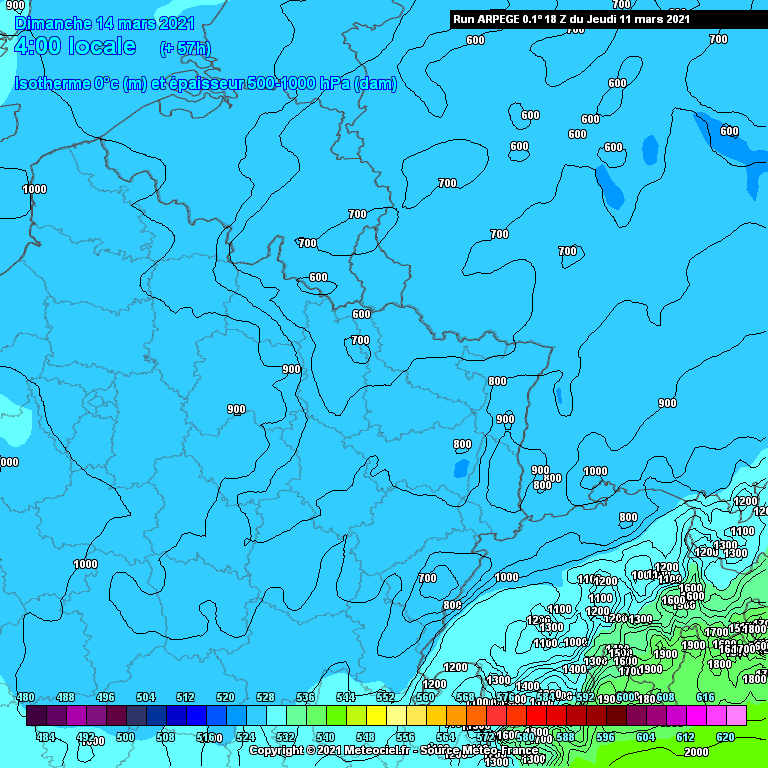Click the Meteociel.fr copyright text
The image size is (768, 768).
[x=328, y=750]
